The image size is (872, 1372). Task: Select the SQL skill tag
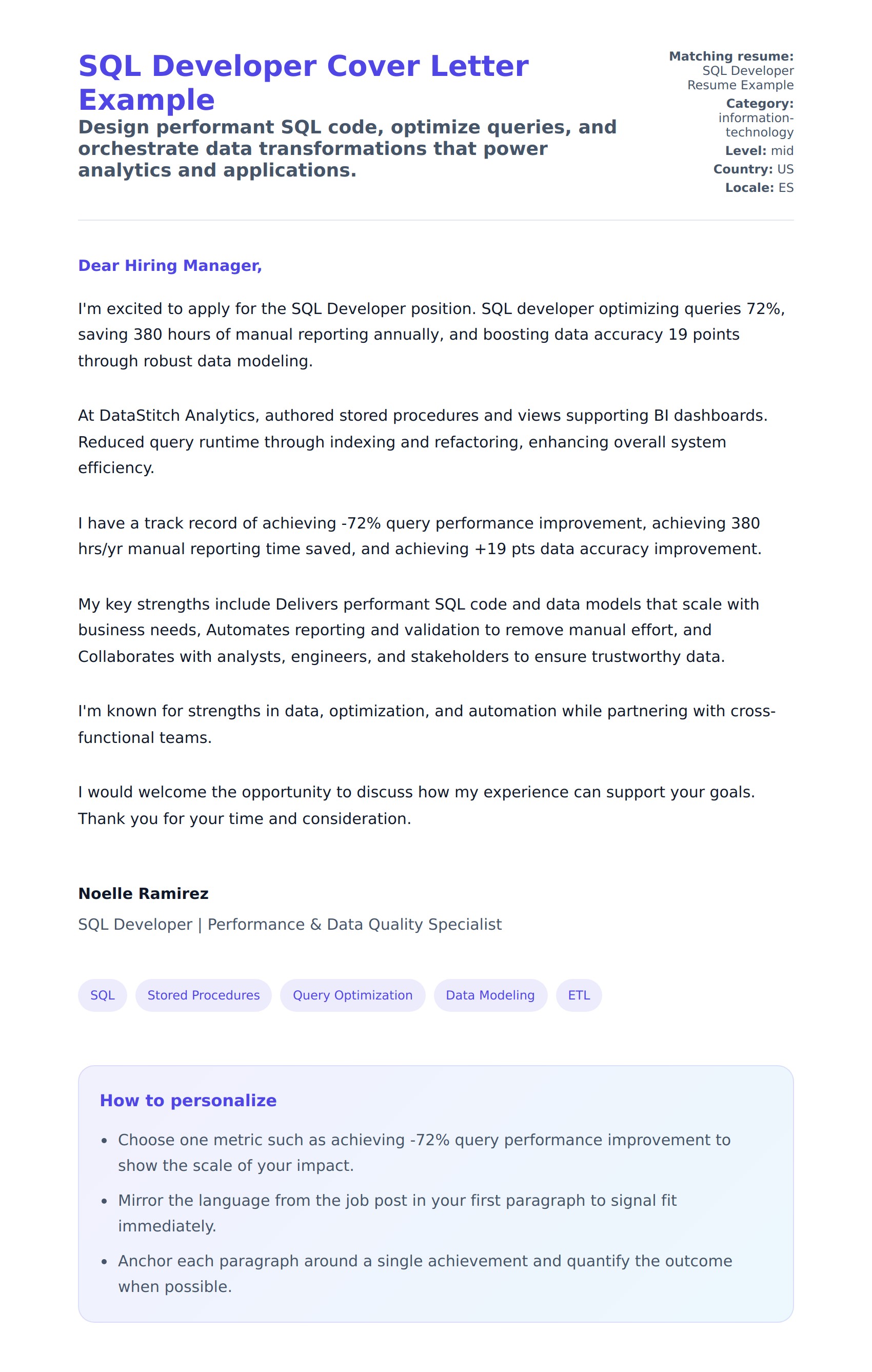(103, 995)
